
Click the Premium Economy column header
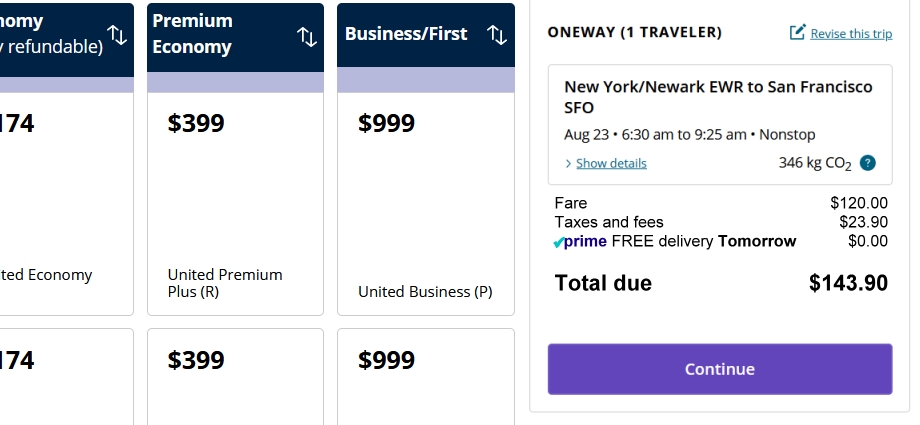pos(235,38)
